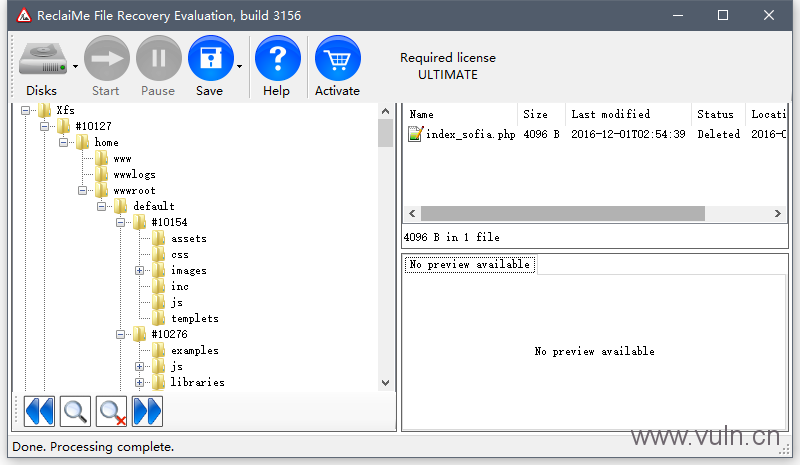
Task: Select the templets folder
Action: point(195,319)
